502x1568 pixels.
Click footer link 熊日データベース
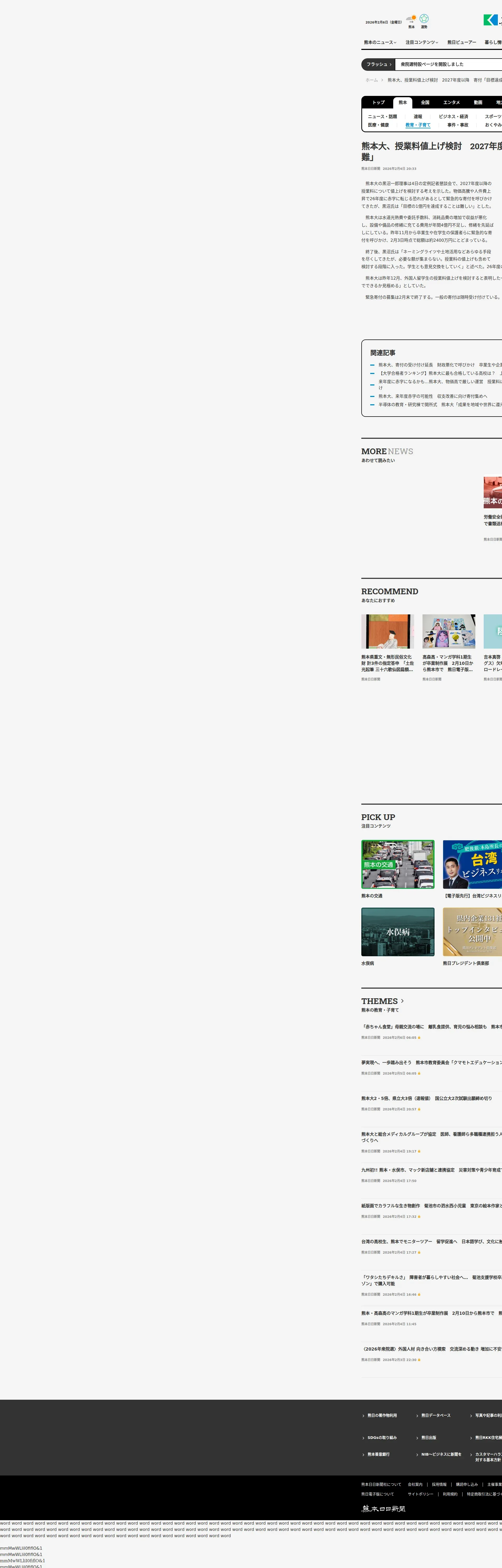(x=436, y=1415)
